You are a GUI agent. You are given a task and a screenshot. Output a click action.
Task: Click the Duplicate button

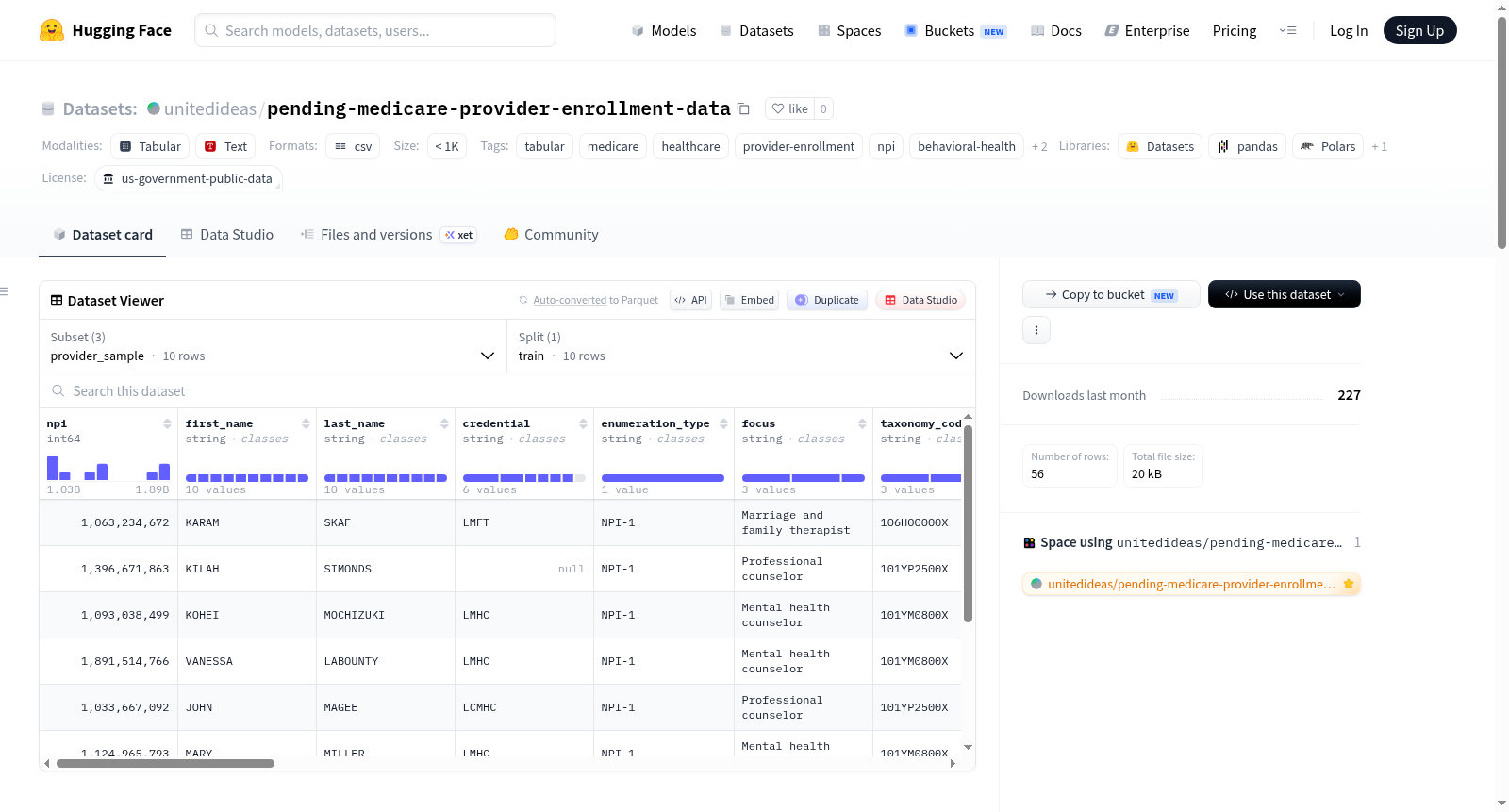(827, 300)
